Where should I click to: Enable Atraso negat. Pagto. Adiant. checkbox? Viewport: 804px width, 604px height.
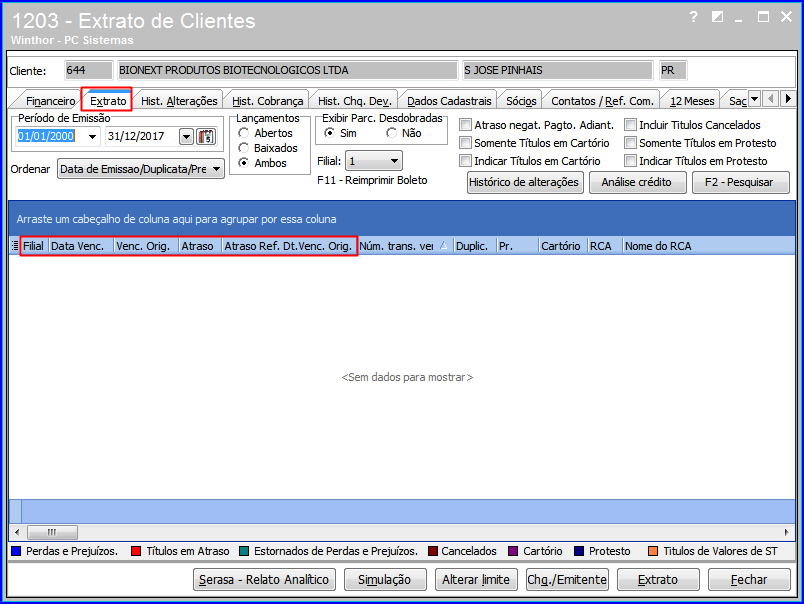coord(465,125)
